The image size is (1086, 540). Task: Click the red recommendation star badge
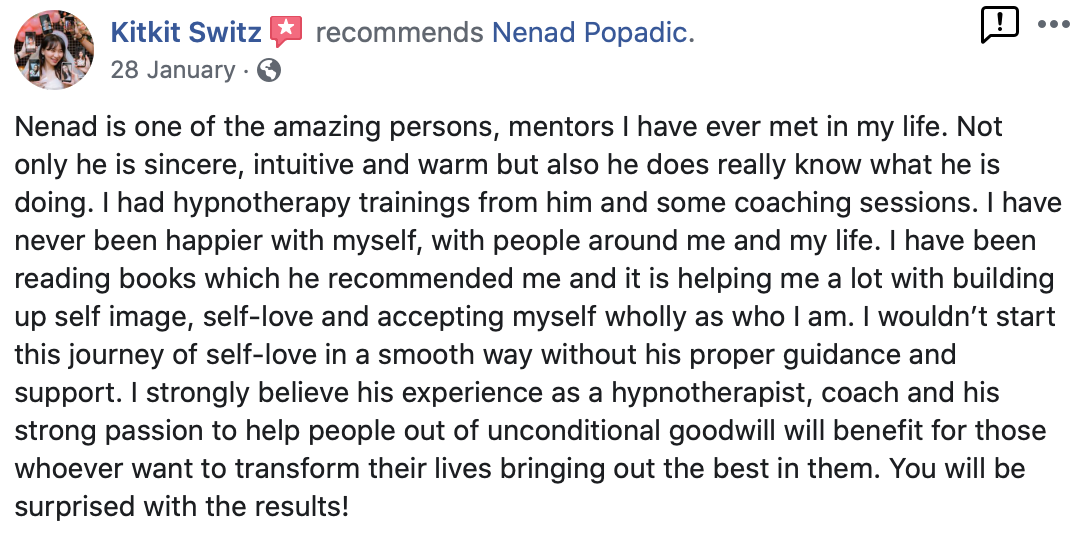pos(286,32)
